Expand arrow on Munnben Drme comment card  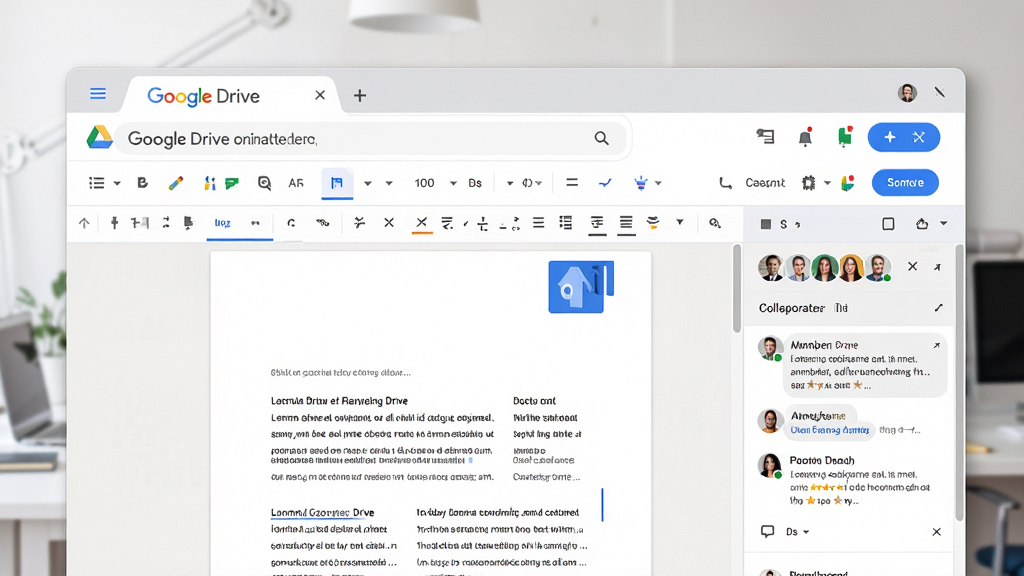[x=936, y=345]
